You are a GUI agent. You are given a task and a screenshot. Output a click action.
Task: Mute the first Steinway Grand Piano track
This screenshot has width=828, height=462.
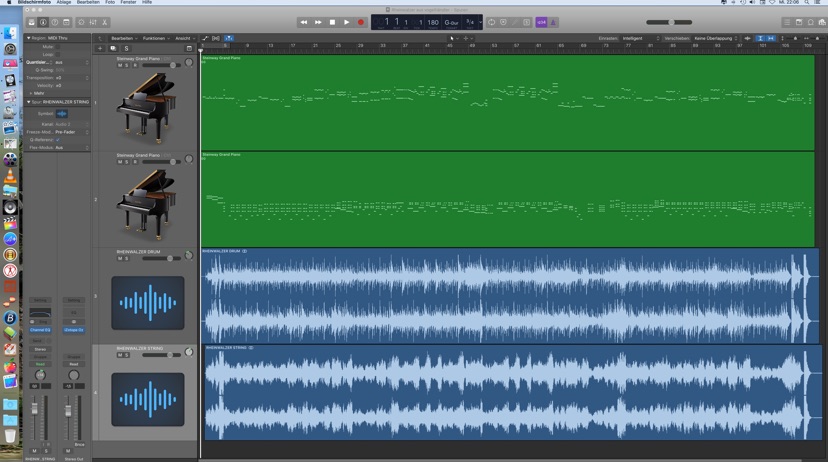(120, 65)
